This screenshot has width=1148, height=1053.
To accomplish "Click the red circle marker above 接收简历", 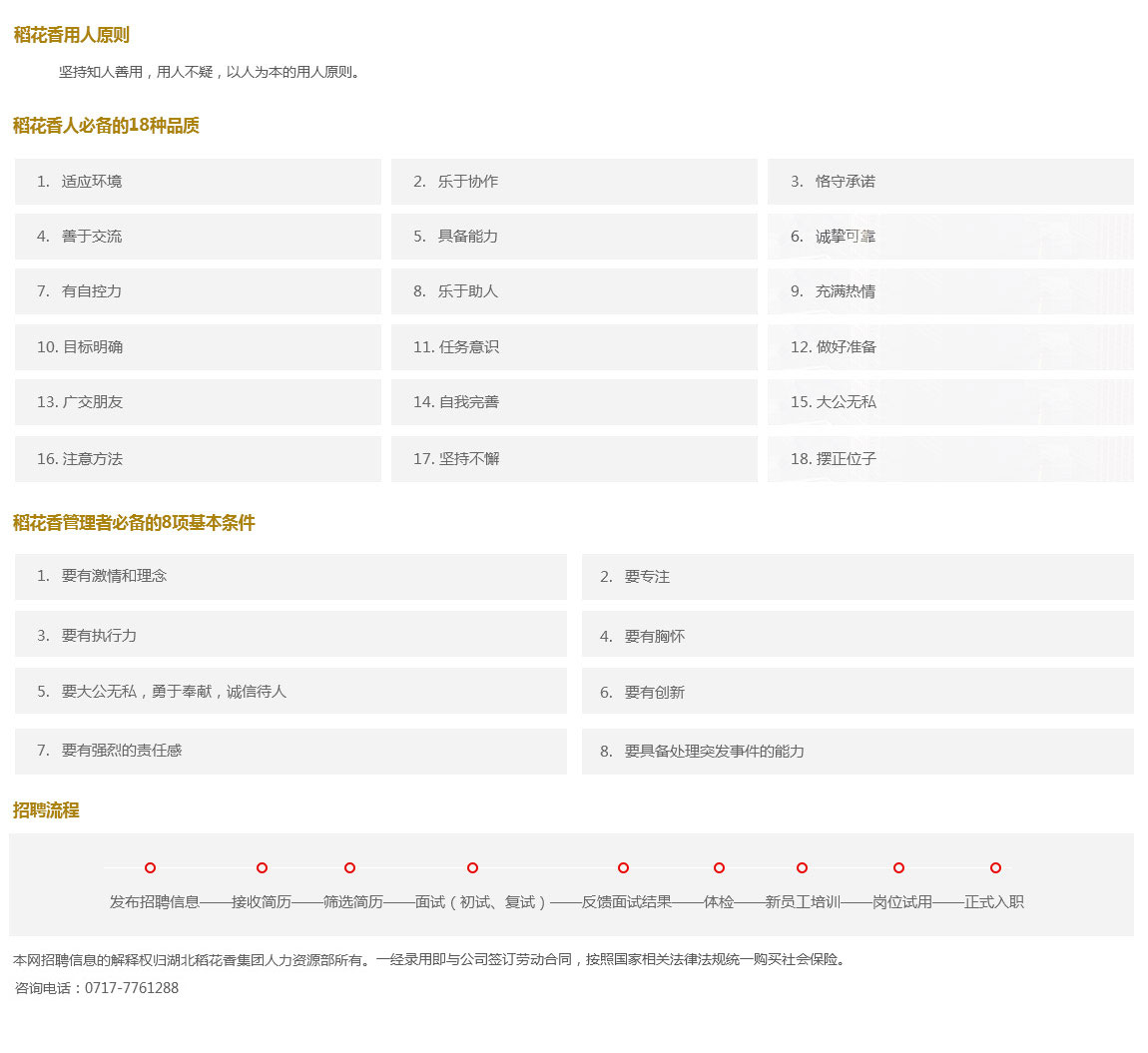I will pos(262,868).
